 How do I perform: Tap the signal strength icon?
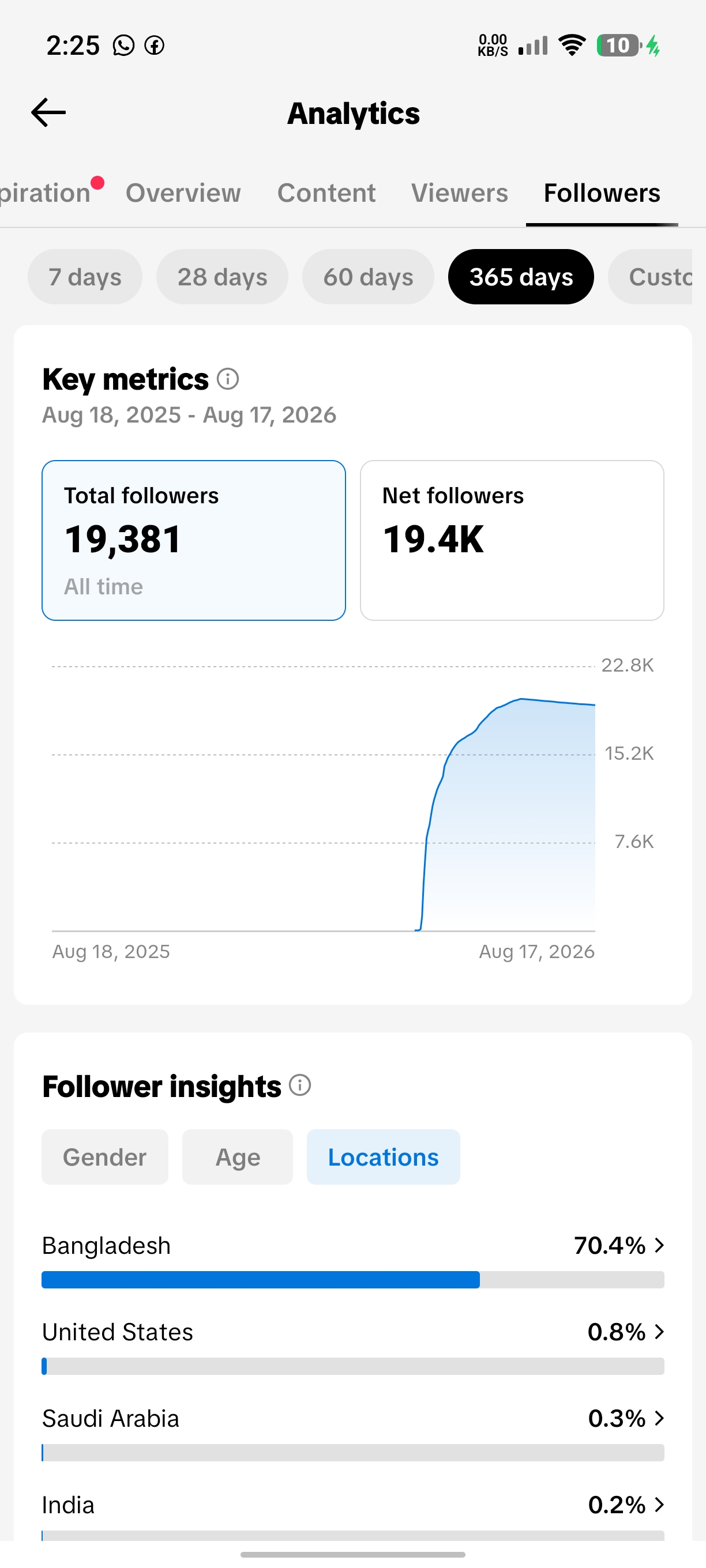pos(533,46)
